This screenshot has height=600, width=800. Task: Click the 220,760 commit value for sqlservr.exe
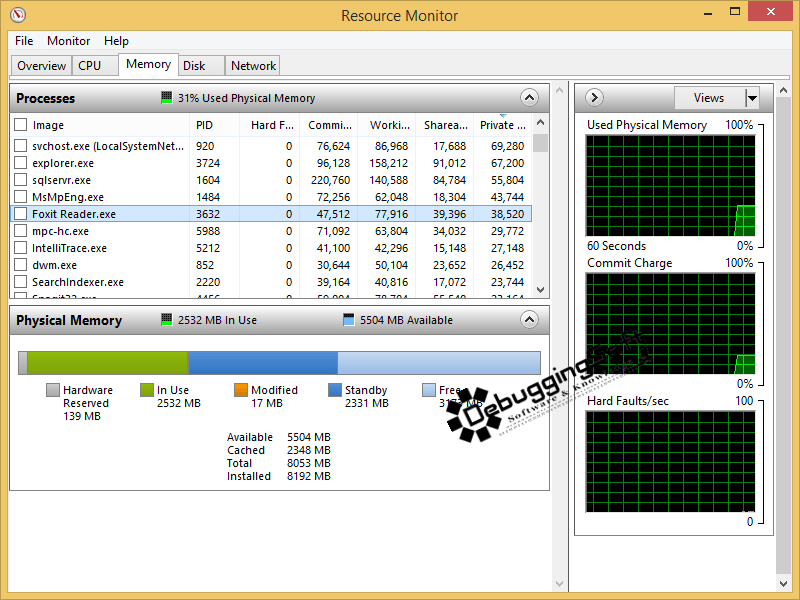click(x=330, y=180)
